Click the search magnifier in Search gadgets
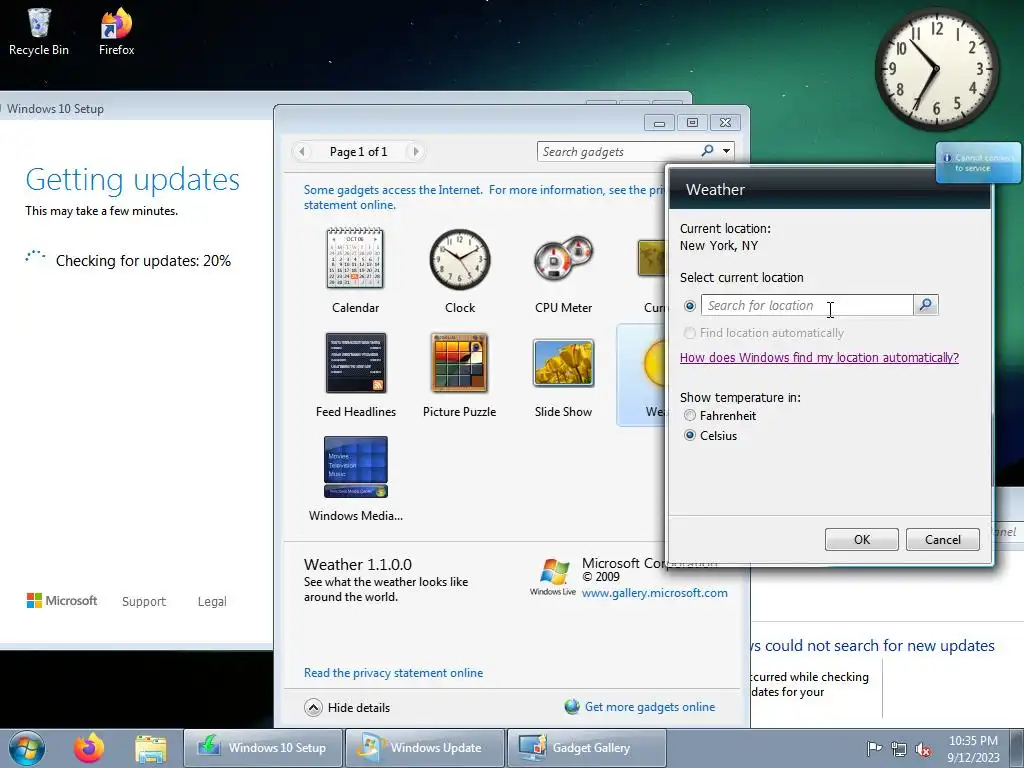Image resolution: width=1024 pixels, height=768 pixels. click(x=707, y=151)
